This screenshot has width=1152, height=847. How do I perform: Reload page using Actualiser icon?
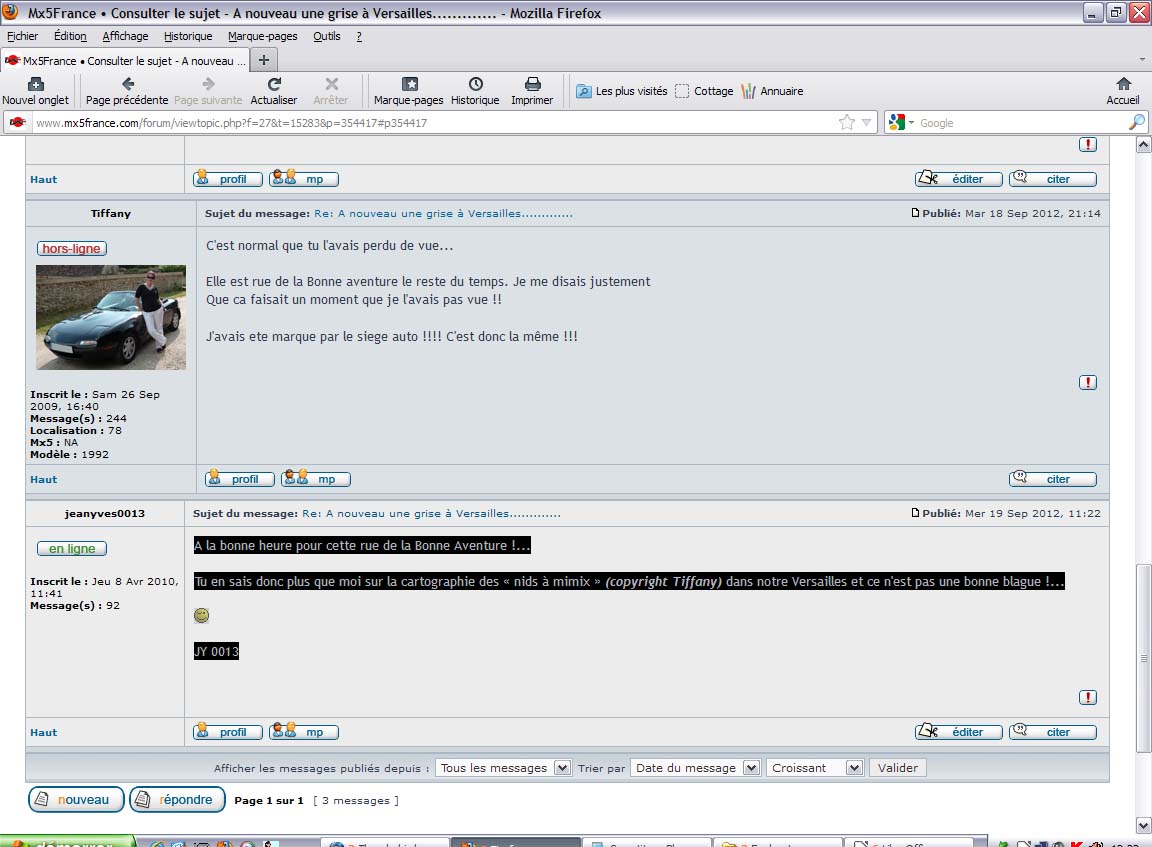[274, 85]
